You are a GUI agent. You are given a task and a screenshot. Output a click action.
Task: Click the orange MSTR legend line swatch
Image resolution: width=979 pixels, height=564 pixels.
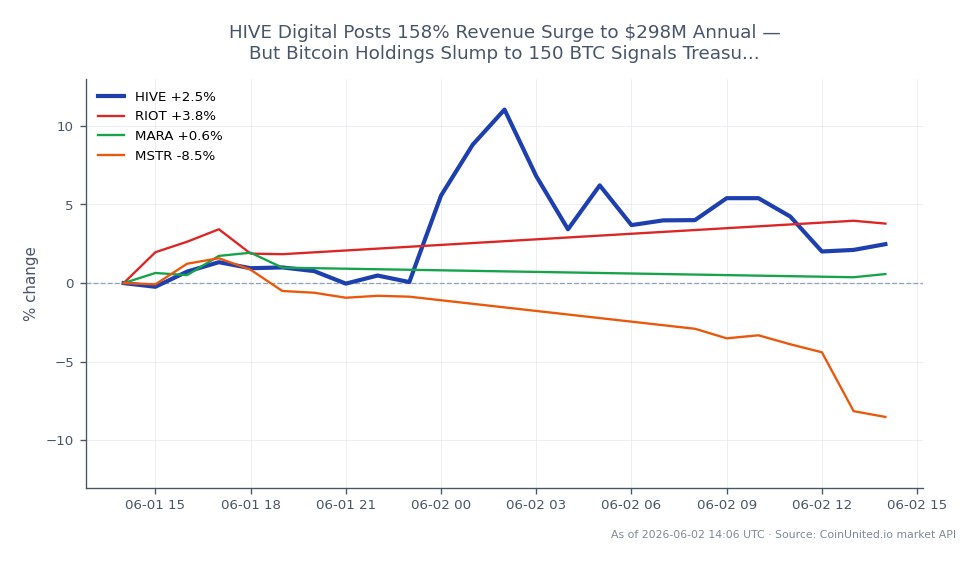[111, 156]
